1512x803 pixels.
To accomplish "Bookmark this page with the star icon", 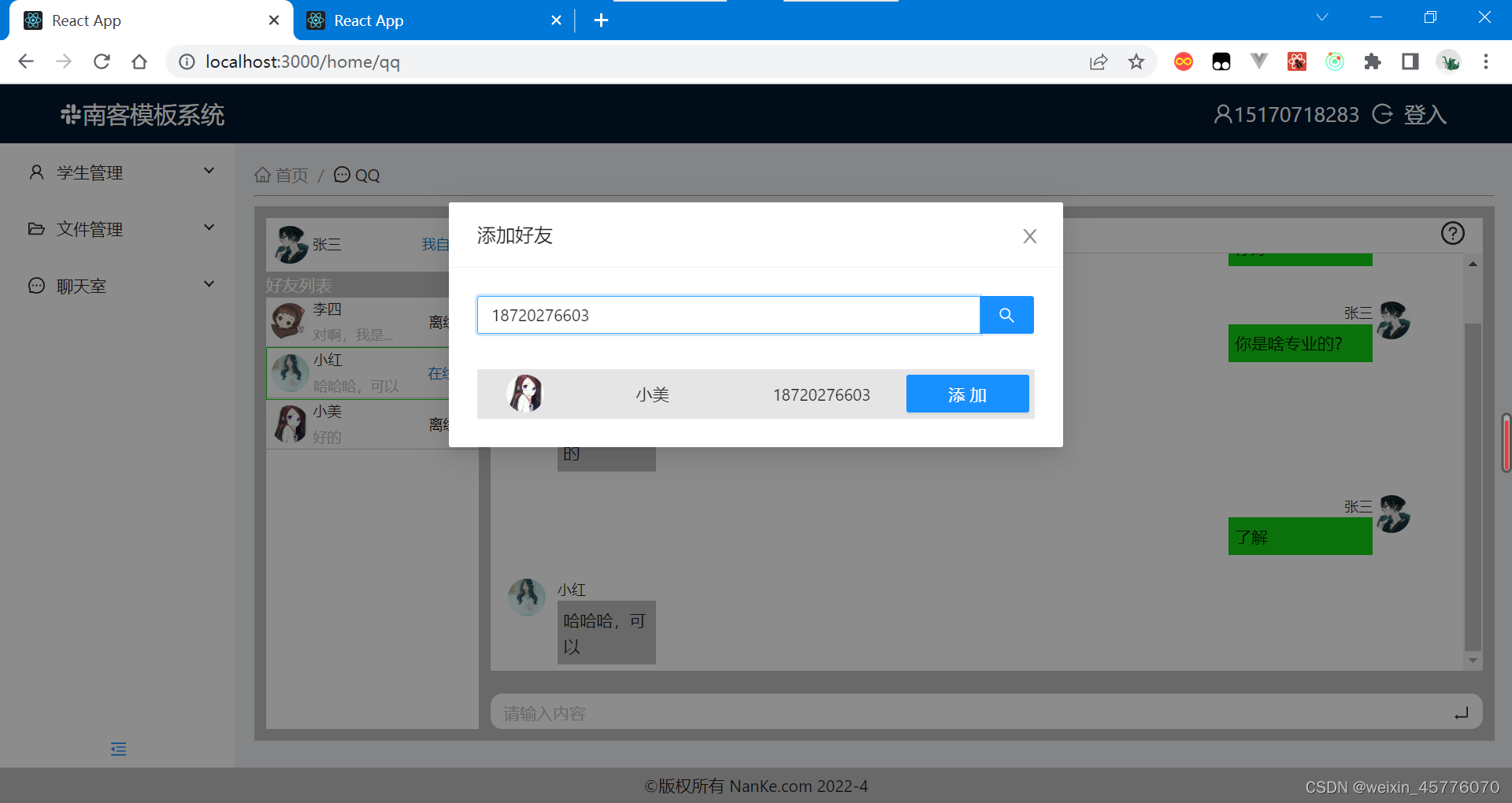I will point(1136,61).
